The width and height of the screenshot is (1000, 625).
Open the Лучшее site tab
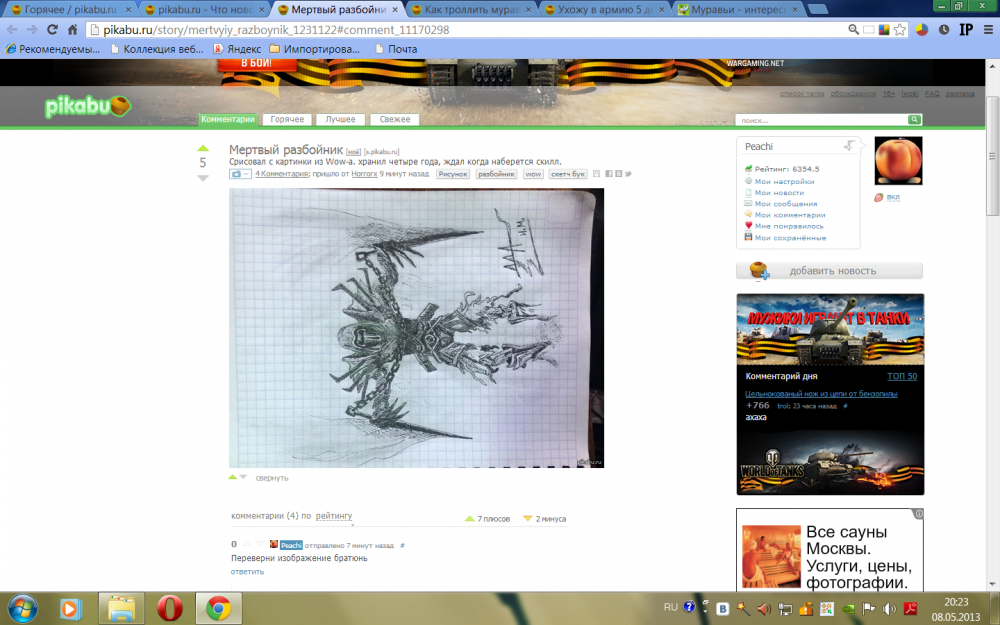[x=341, y=119]
